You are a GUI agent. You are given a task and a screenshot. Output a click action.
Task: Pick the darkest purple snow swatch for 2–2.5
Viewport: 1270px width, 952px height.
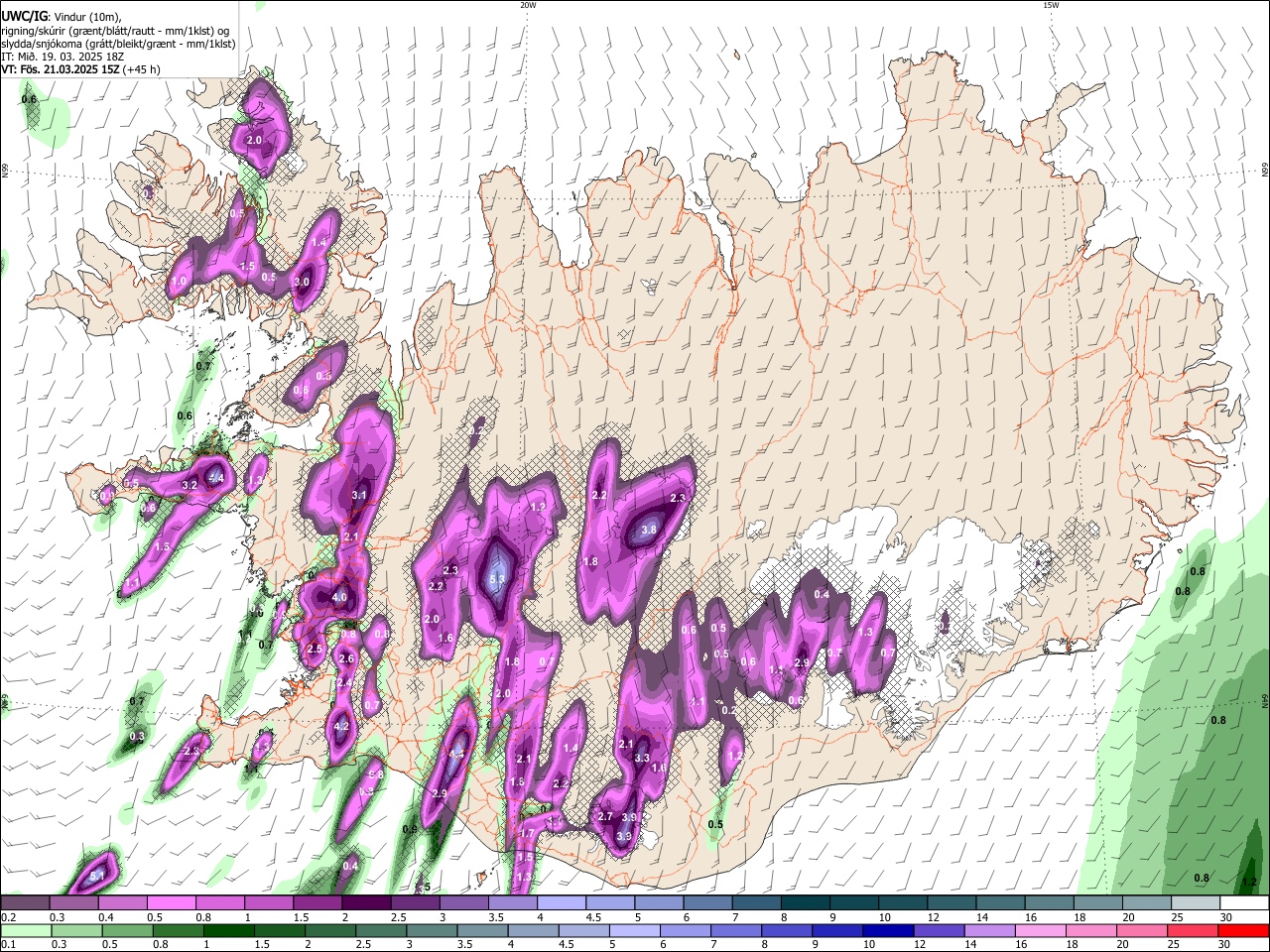point(366,903)
